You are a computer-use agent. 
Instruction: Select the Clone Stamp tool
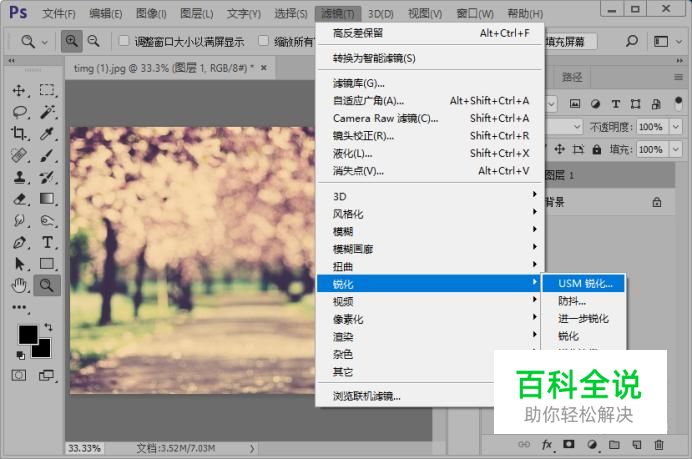[19, 177]
